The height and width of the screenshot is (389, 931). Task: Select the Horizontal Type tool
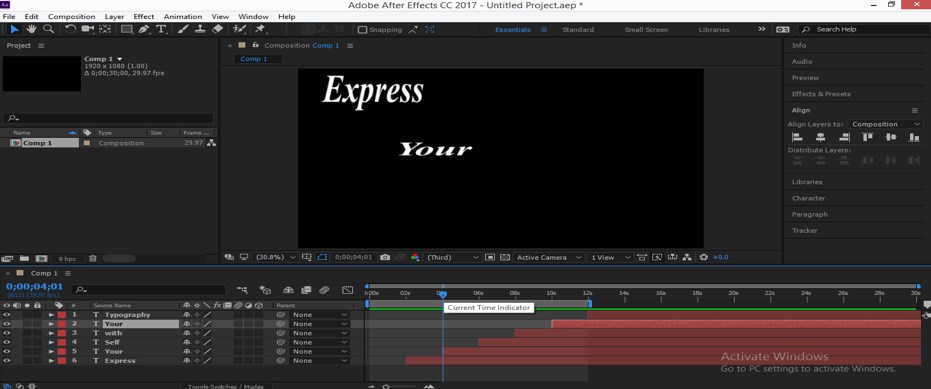[x=161, y=29]
